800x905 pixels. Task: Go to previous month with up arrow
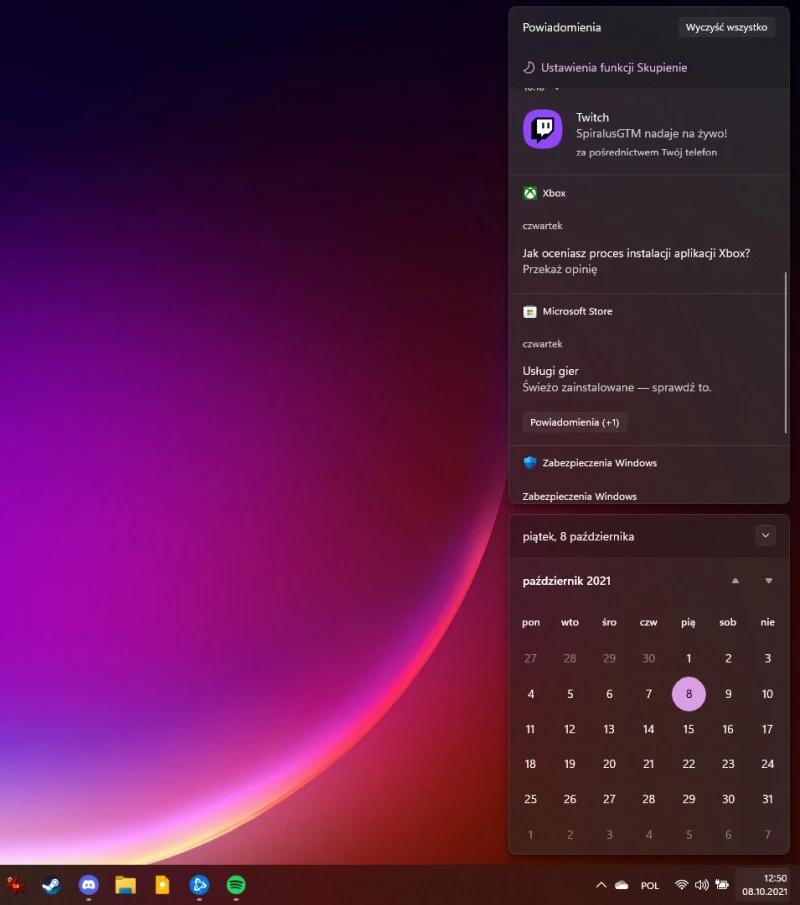(735, 581)
